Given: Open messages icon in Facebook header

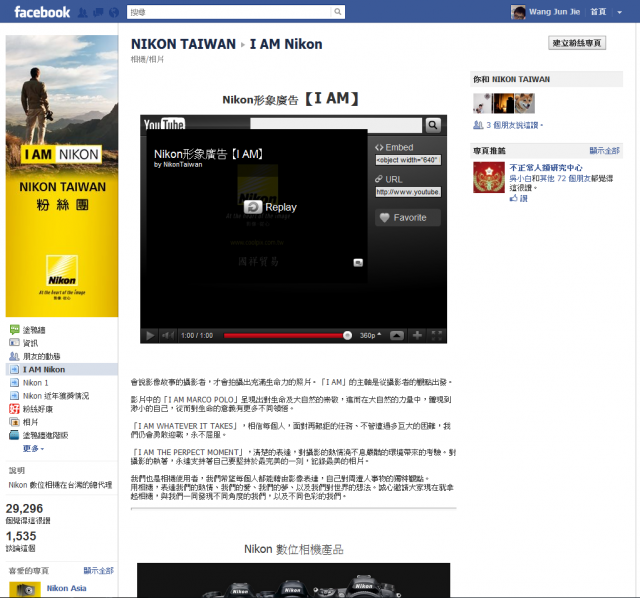Looking at the screenshot, I should tap(98, 13).
